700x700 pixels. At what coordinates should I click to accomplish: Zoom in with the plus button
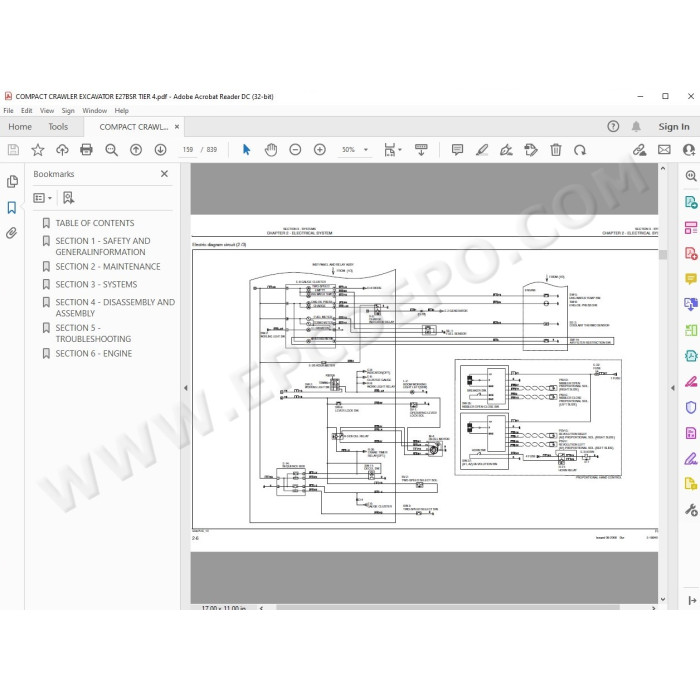click(320, 150)
